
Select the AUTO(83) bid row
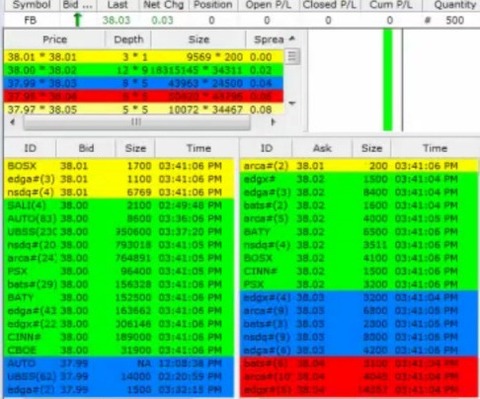[119, 218]
